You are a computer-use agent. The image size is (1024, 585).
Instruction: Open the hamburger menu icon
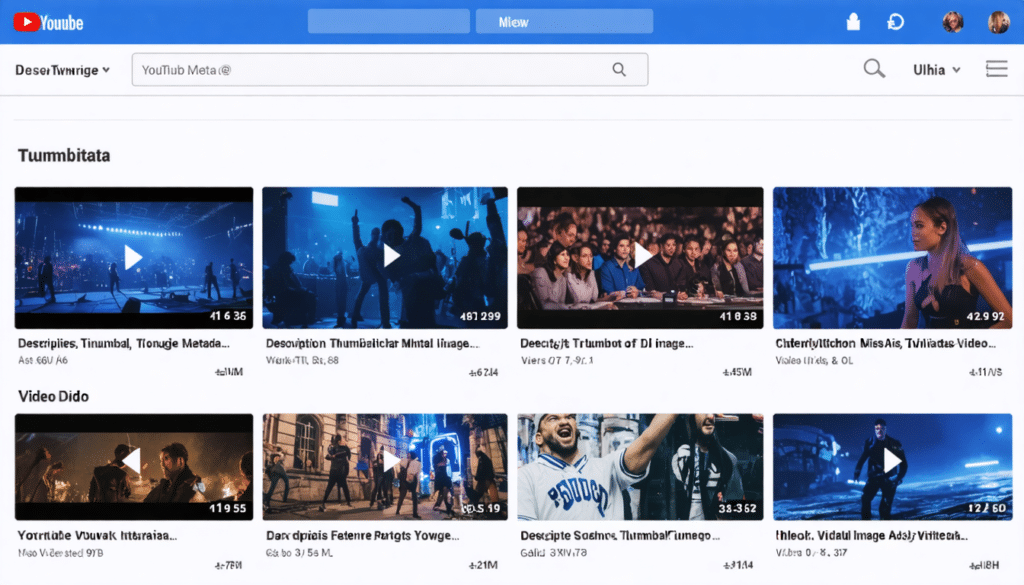pos(997,69)
